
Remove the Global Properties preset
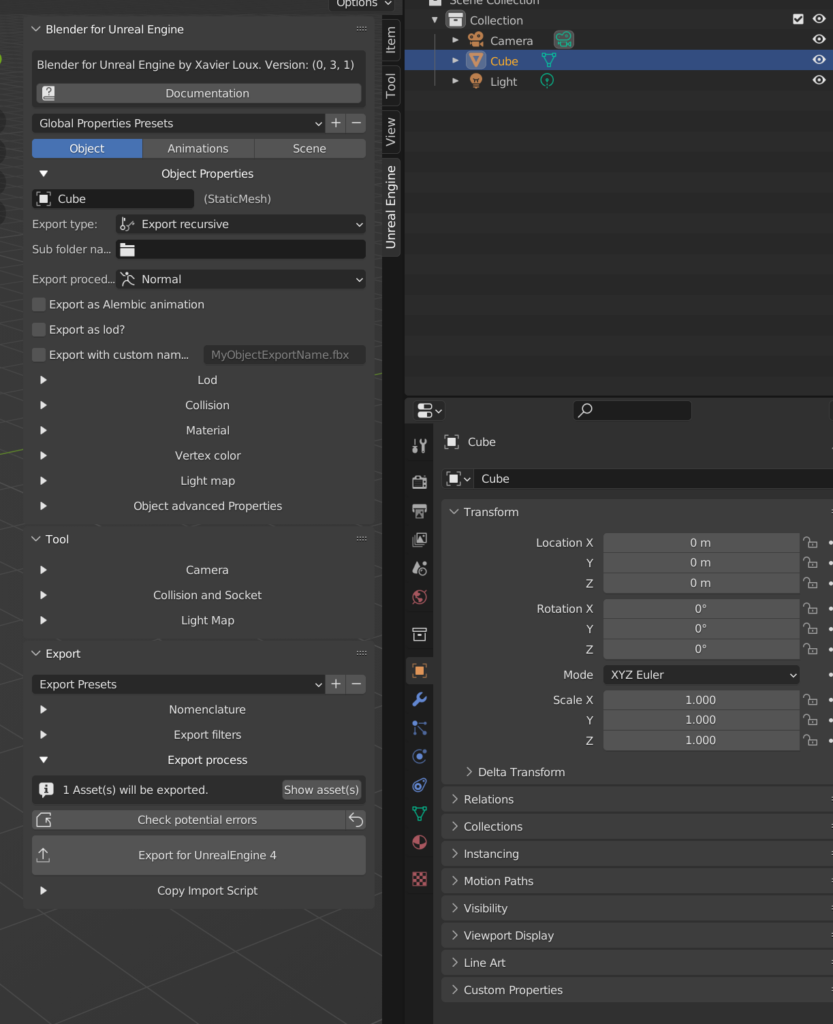coord(356,123)
